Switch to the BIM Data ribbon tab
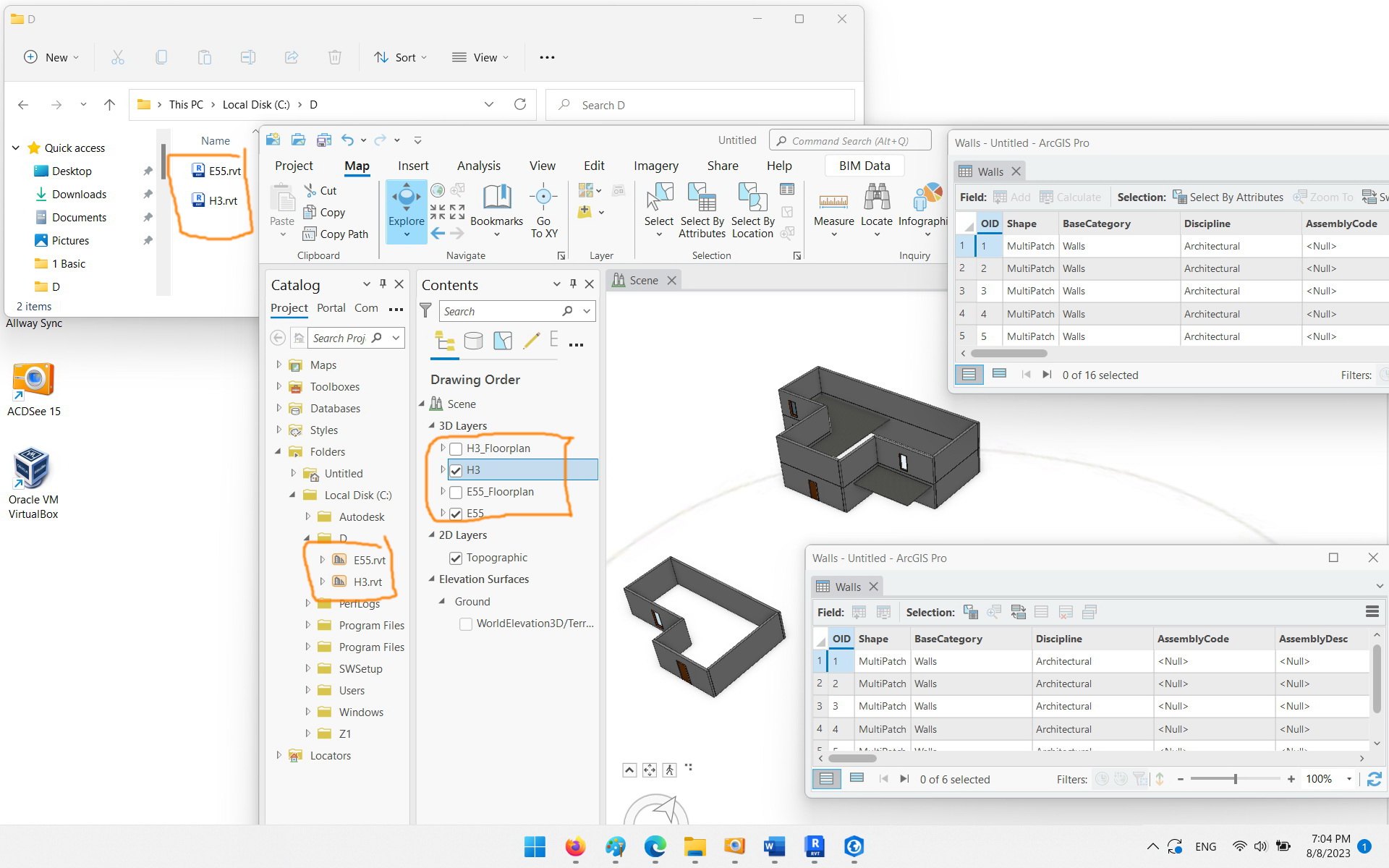The height and width of the screenshot is (868, 1389). tap(864, 165)
